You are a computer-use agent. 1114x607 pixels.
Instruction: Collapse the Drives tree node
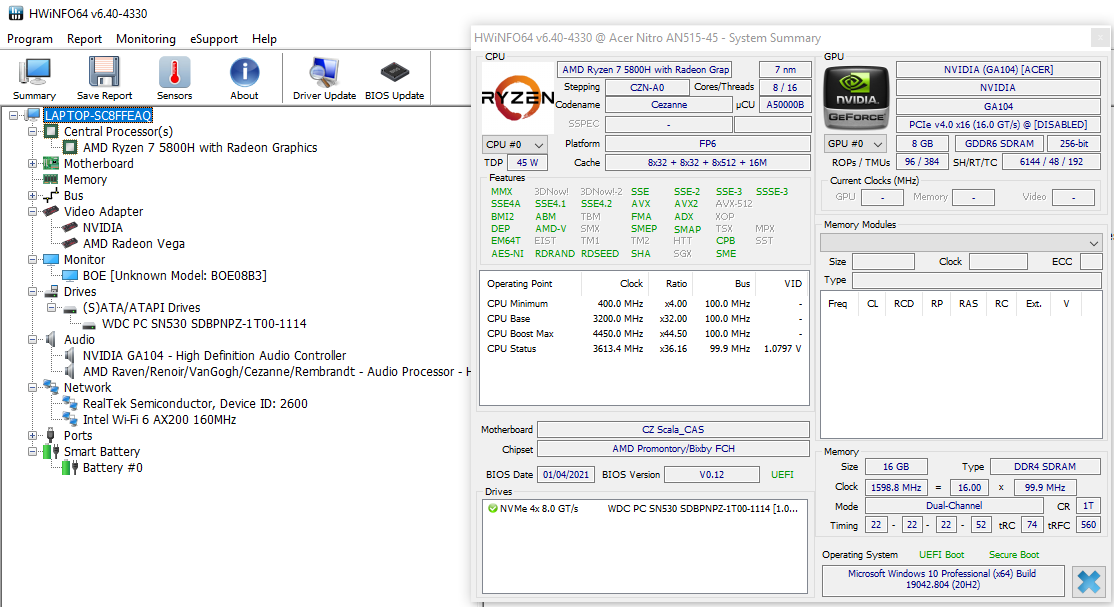pyautogui.click(x=32, y=291)
